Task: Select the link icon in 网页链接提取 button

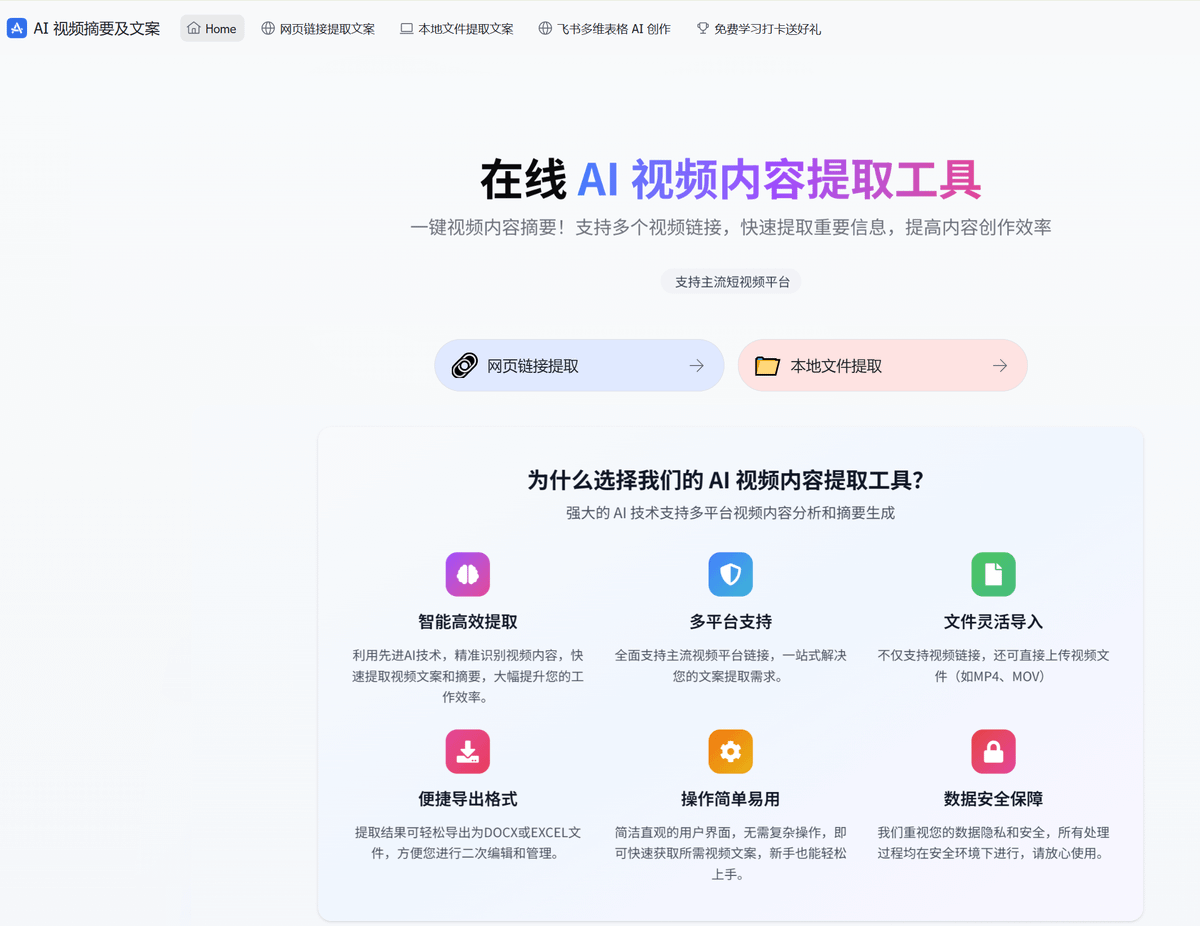Action: [x=463, y=365]
